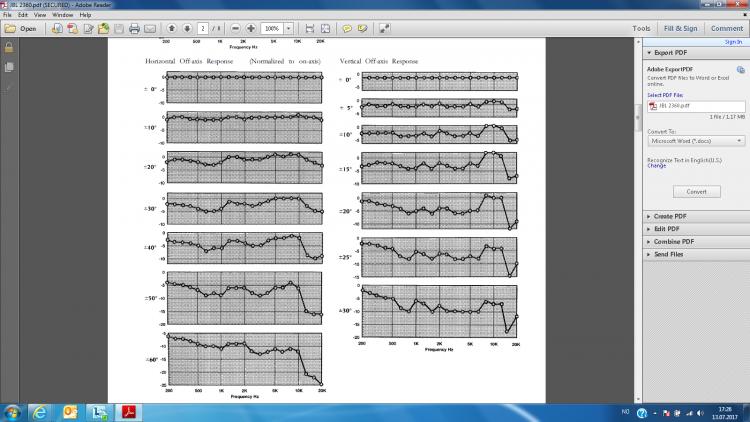This screenshot has width=750, height=422.
Task: Open Internet Explorer from the taskbar
Action: point(40,411)
